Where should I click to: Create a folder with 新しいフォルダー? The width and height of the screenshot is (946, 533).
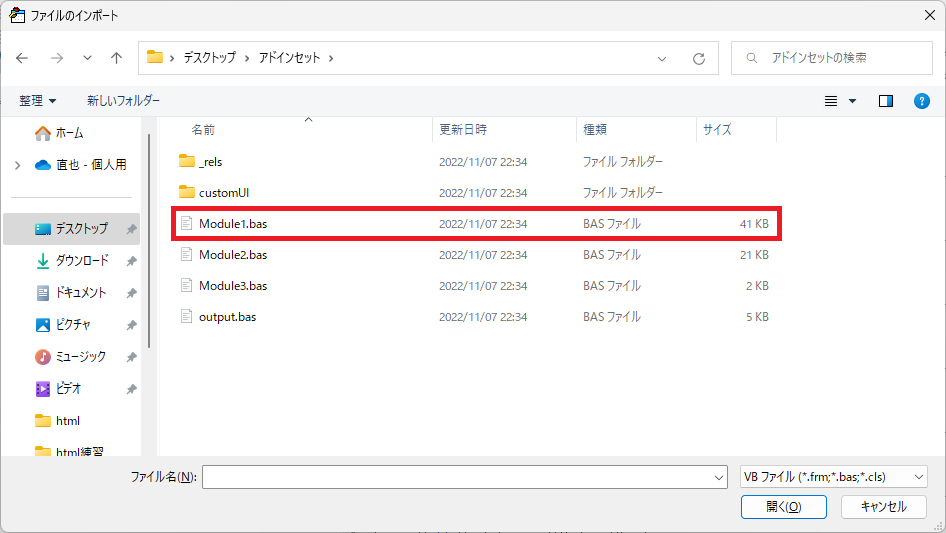pyautogui.click(x=123, y=101)
